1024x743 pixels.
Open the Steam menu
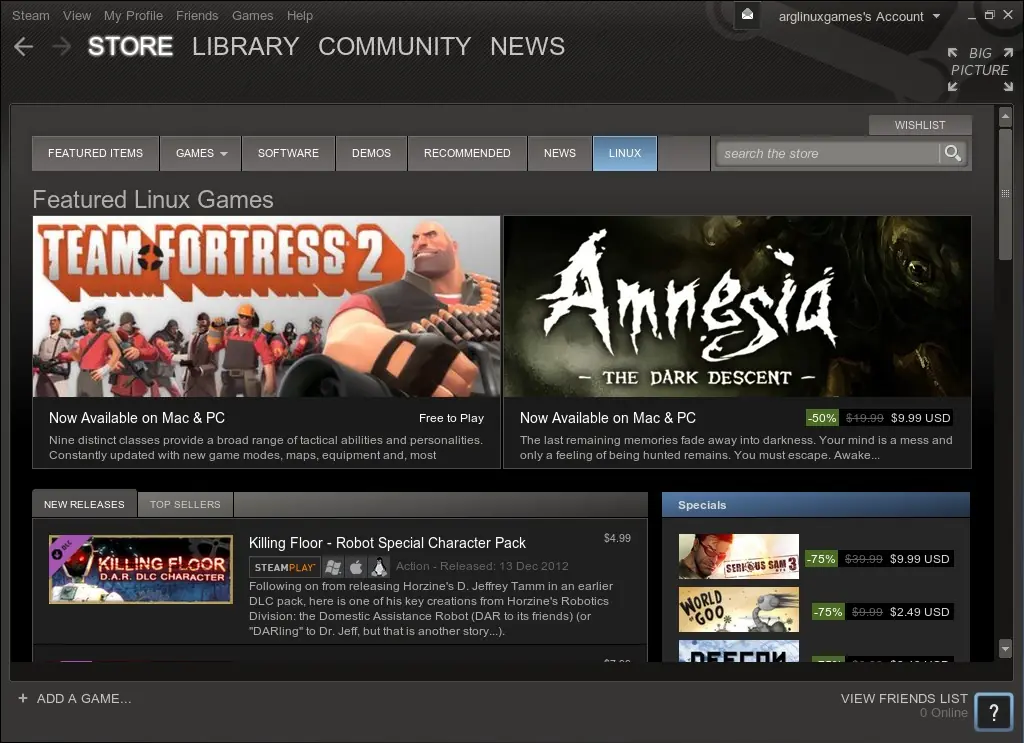pos(31,15)
